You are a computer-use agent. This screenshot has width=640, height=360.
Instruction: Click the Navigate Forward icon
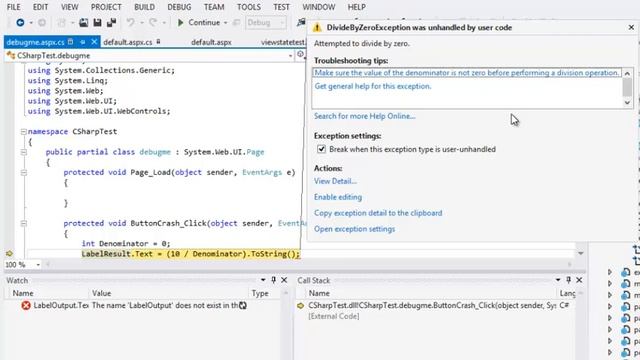pos(42,23)
